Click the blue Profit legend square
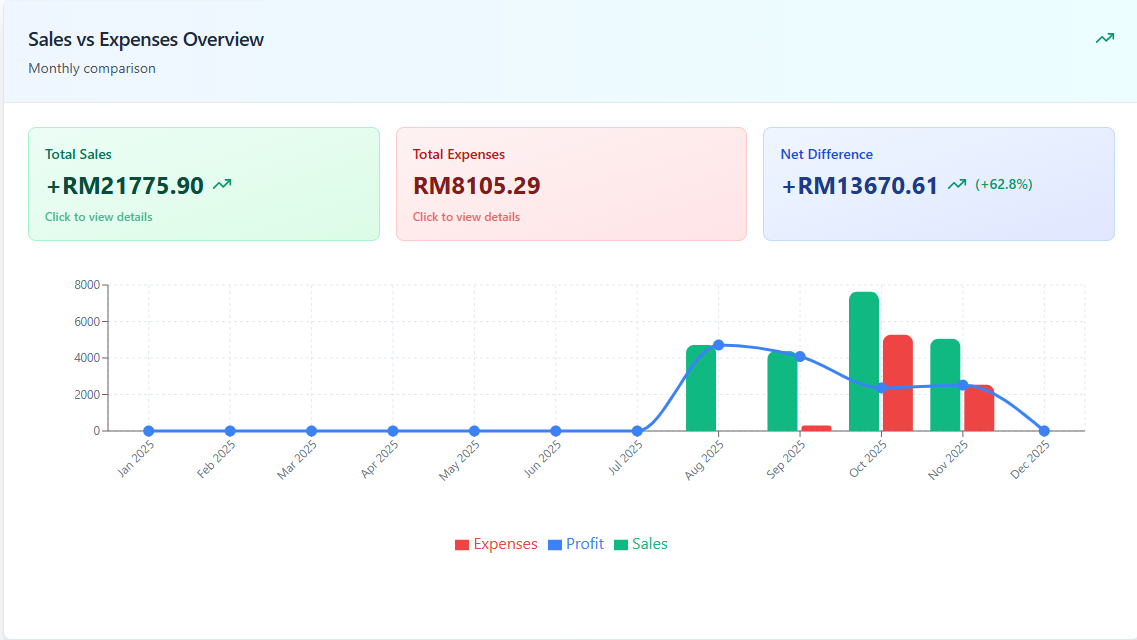Screen dimensions: 1137x640 (556, 543)
